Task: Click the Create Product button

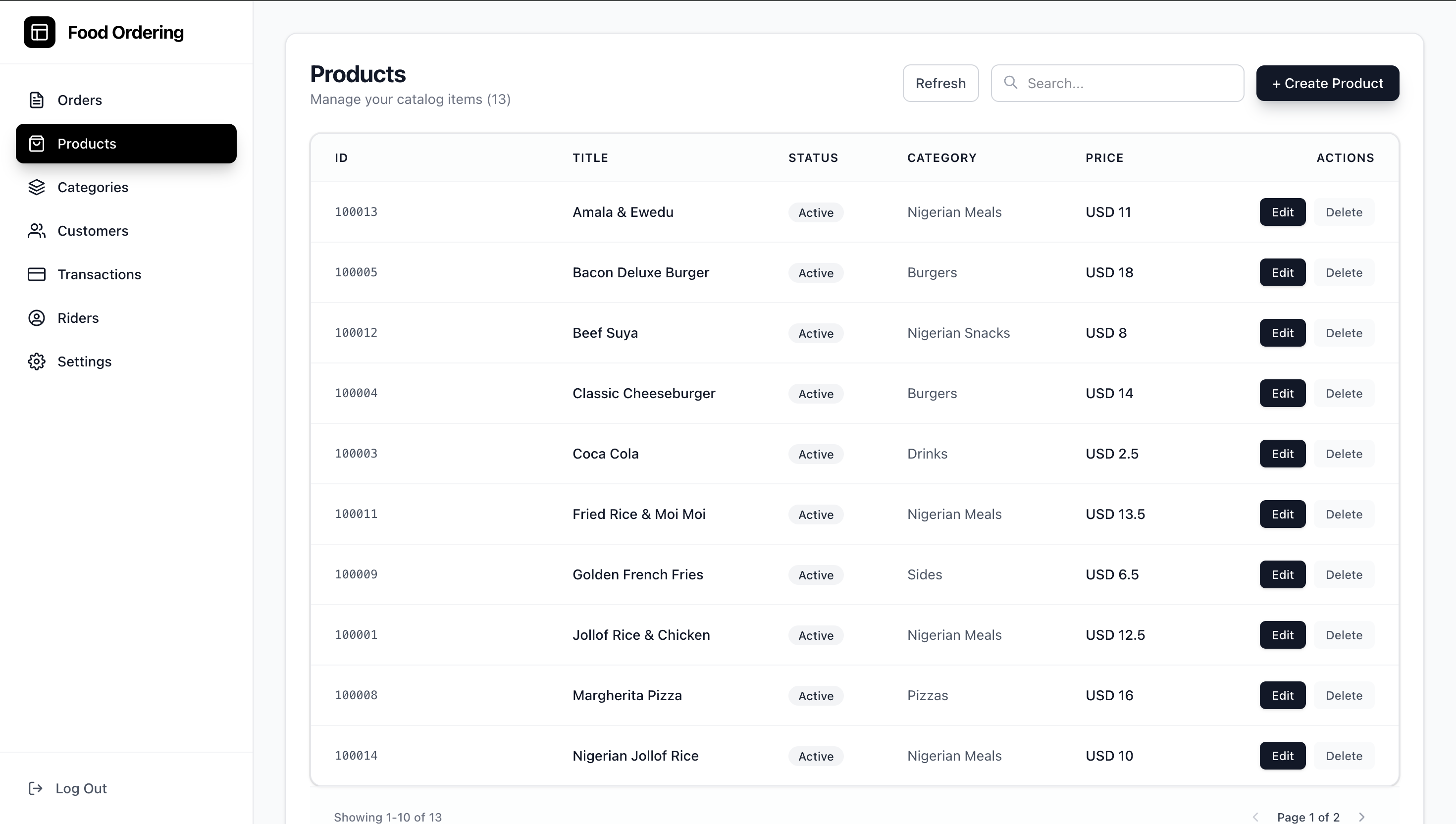Action: click(1327, 83)
